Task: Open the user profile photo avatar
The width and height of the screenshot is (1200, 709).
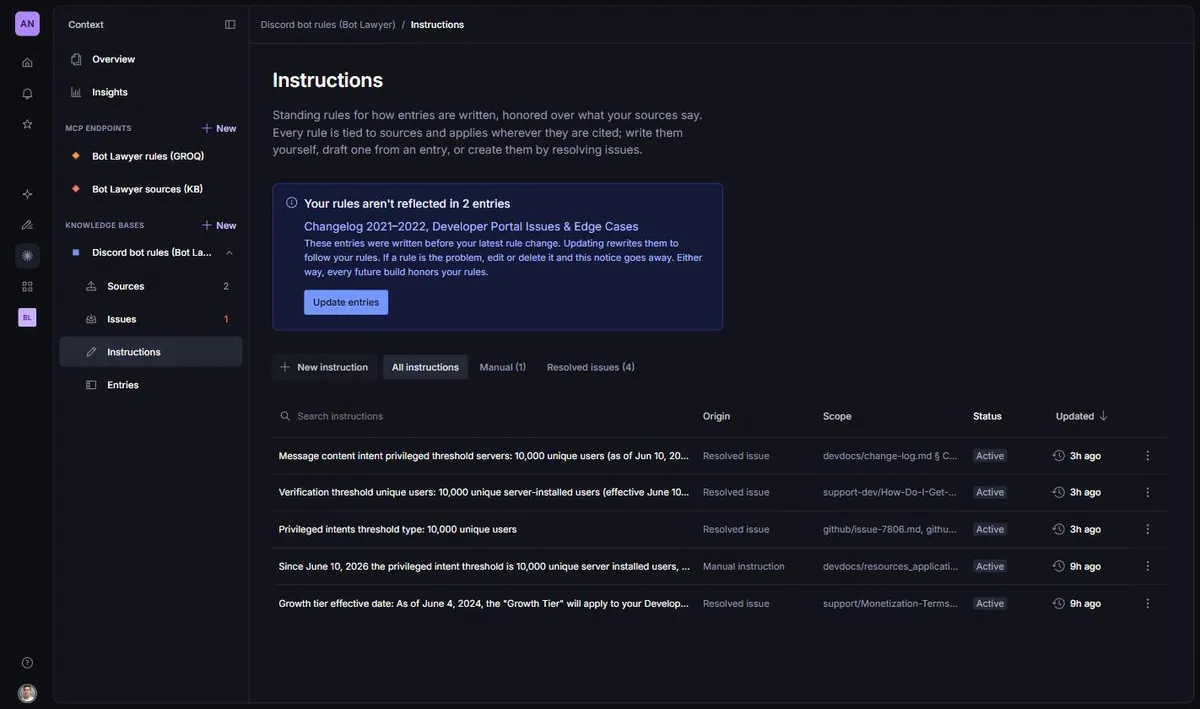Action: point(27,693)
